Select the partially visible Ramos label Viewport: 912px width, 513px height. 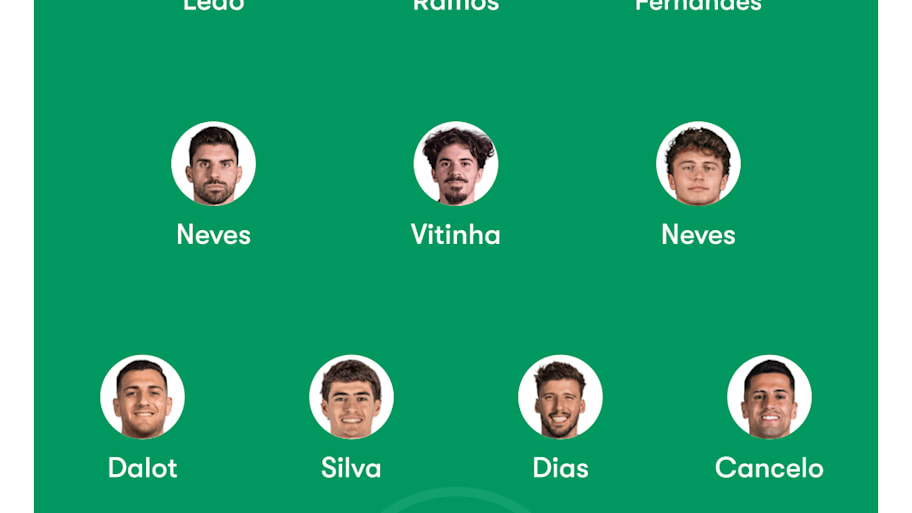(455, 6)
